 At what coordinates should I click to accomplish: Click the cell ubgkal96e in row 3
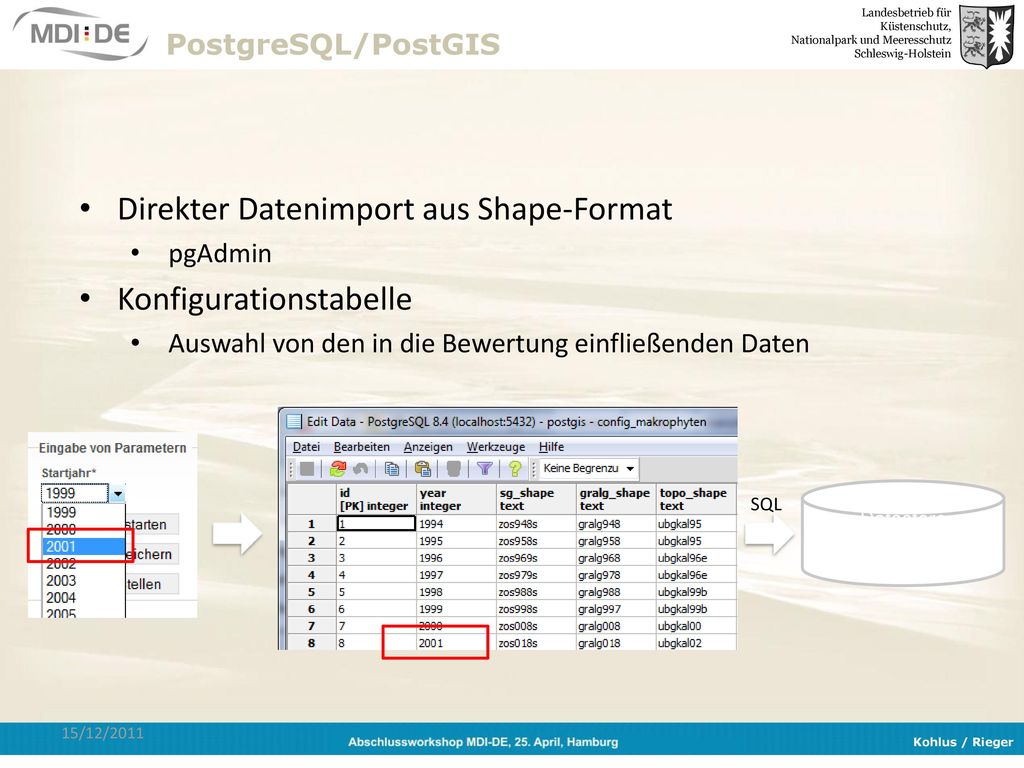coord(696,558)
